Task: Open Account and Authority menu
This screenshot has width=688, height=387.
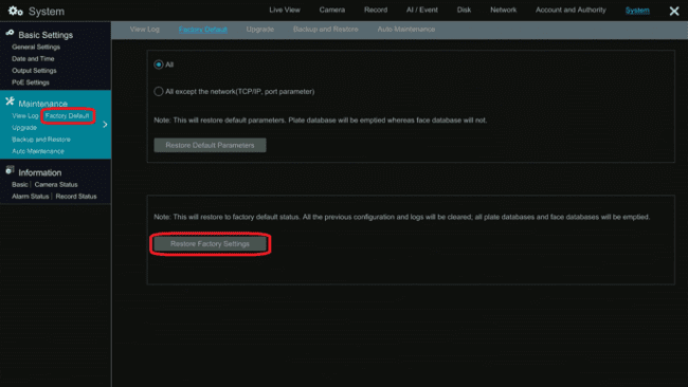Action: [x=570, y=10]
